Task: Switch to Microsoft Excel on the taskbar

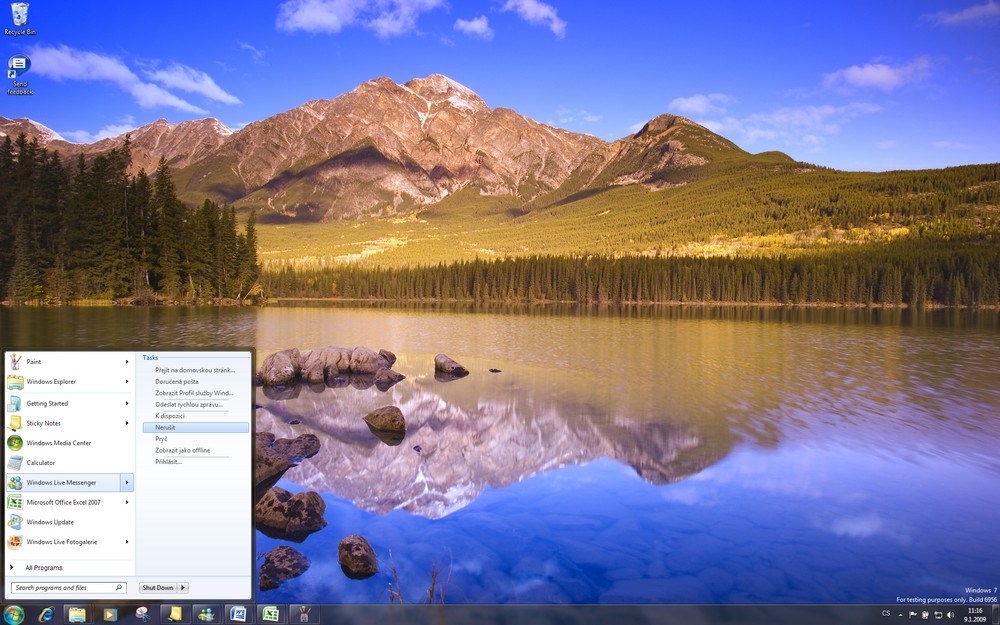Action: [270, 614]
